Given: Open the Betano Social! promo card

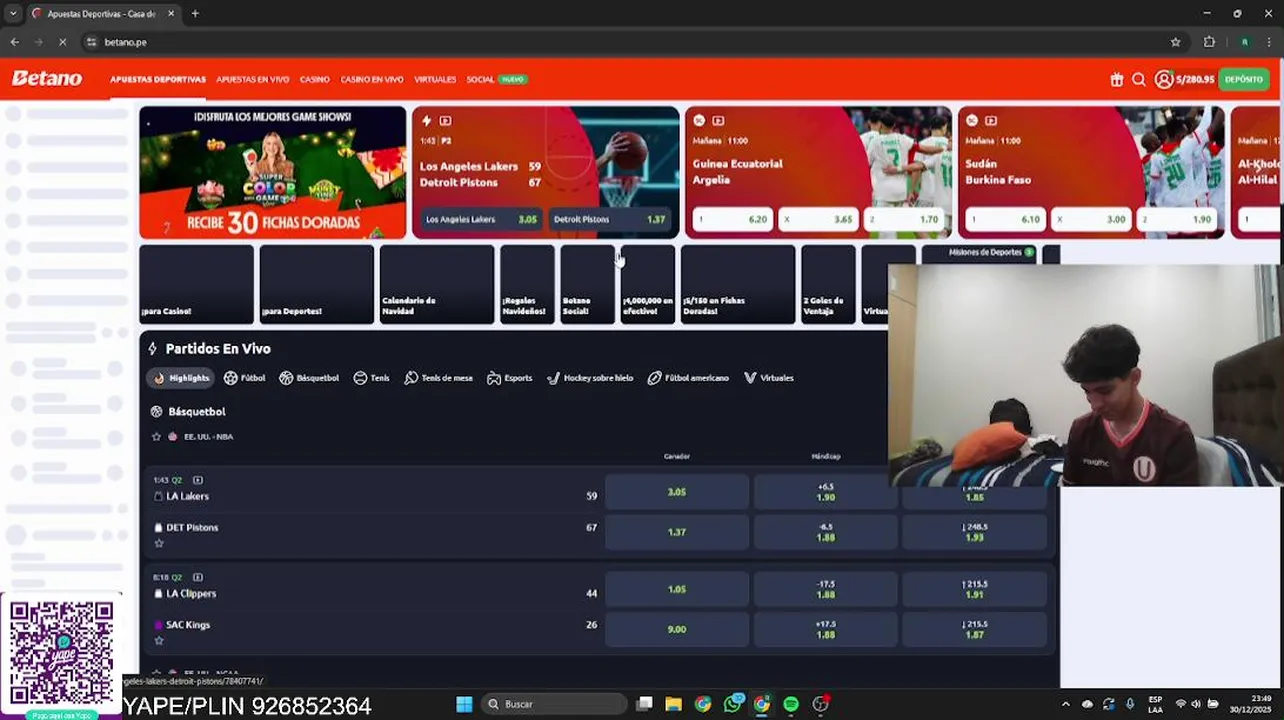Looking at the screenshot, I should [x=587, y=284].
